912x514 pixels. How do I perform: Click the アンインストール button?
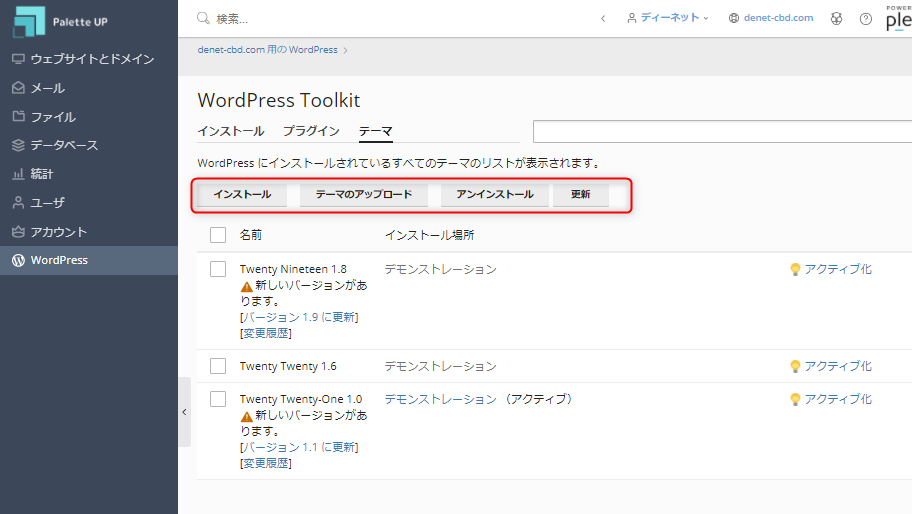tap(495, 195)
